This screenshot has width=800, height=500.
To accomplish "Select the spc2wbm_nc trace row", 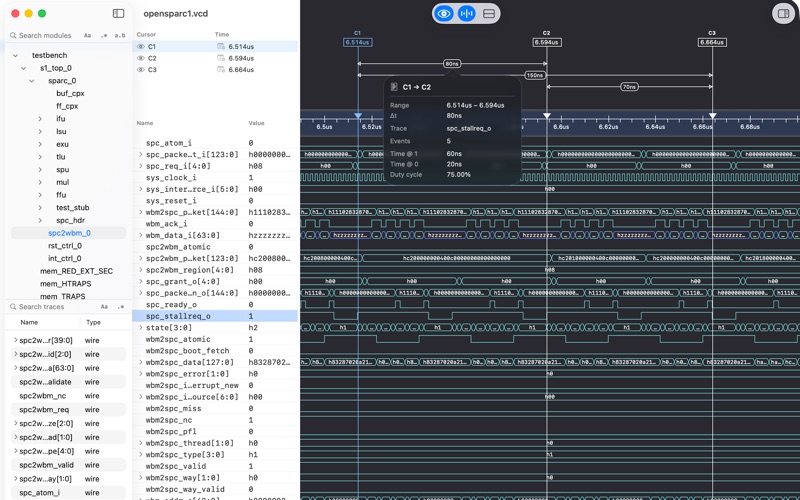I will click(68, 396).
